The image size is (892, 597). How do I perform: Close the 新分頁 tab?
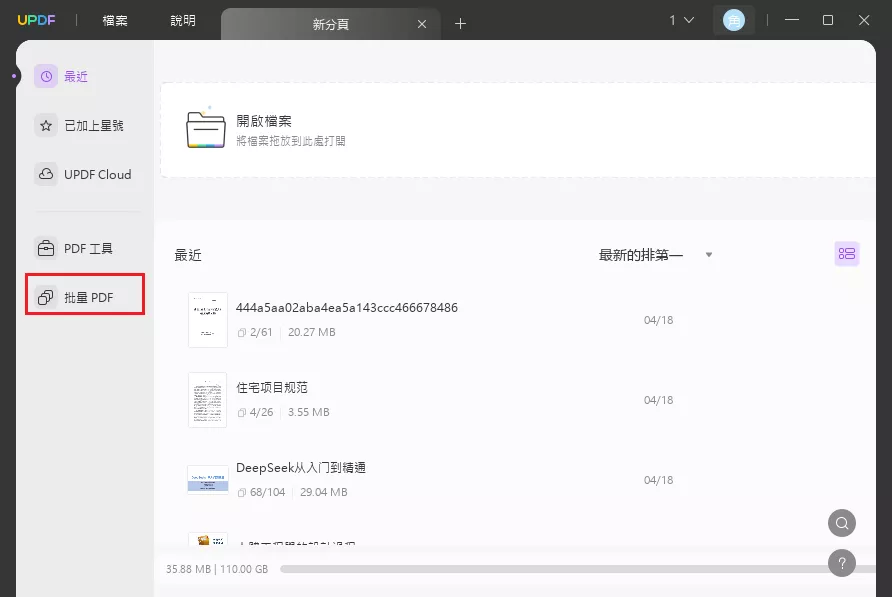(422, 24)
